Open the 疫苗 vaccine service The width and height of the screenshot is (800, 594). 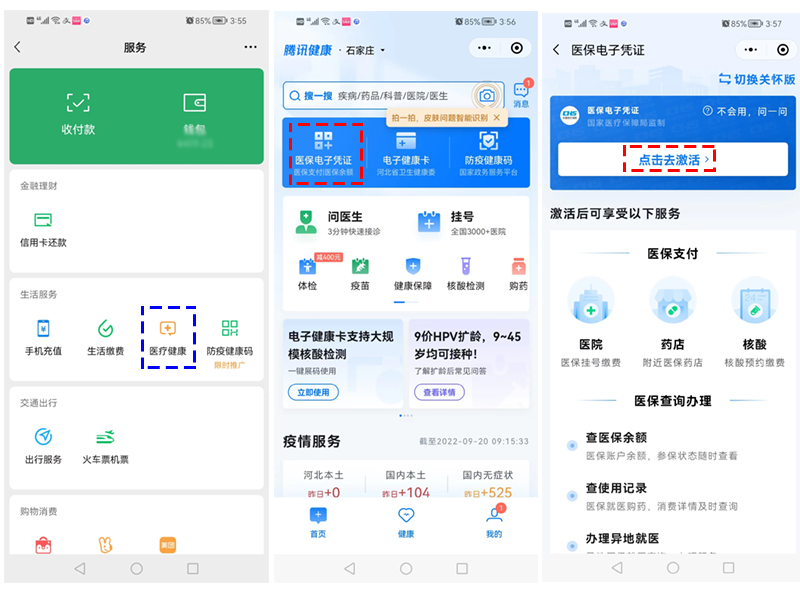(x=360, y=275)
